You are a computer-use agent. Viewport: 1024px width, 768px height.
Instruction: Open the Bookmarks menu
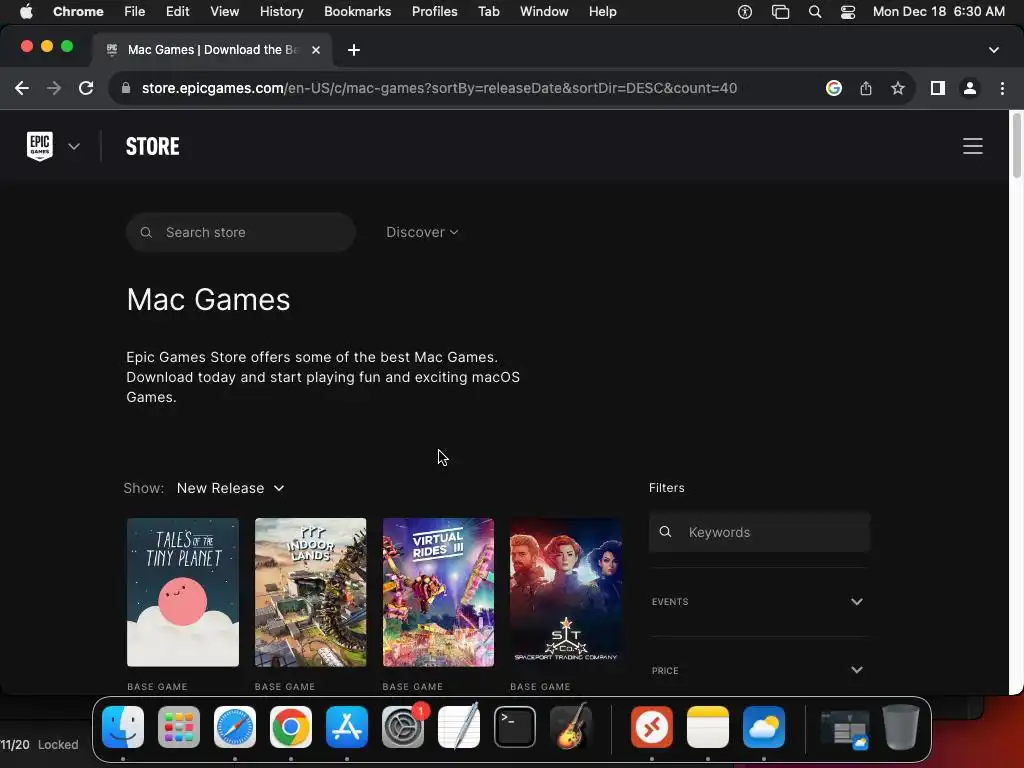[357, 12]
